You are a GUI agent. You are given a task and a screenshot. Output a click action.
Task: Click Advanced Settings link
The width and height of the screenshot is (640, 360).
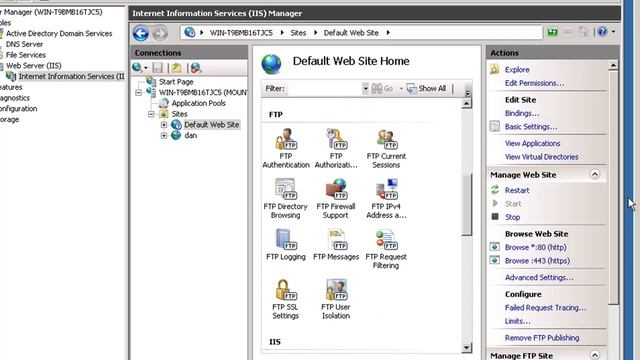(x=539, y=278)
